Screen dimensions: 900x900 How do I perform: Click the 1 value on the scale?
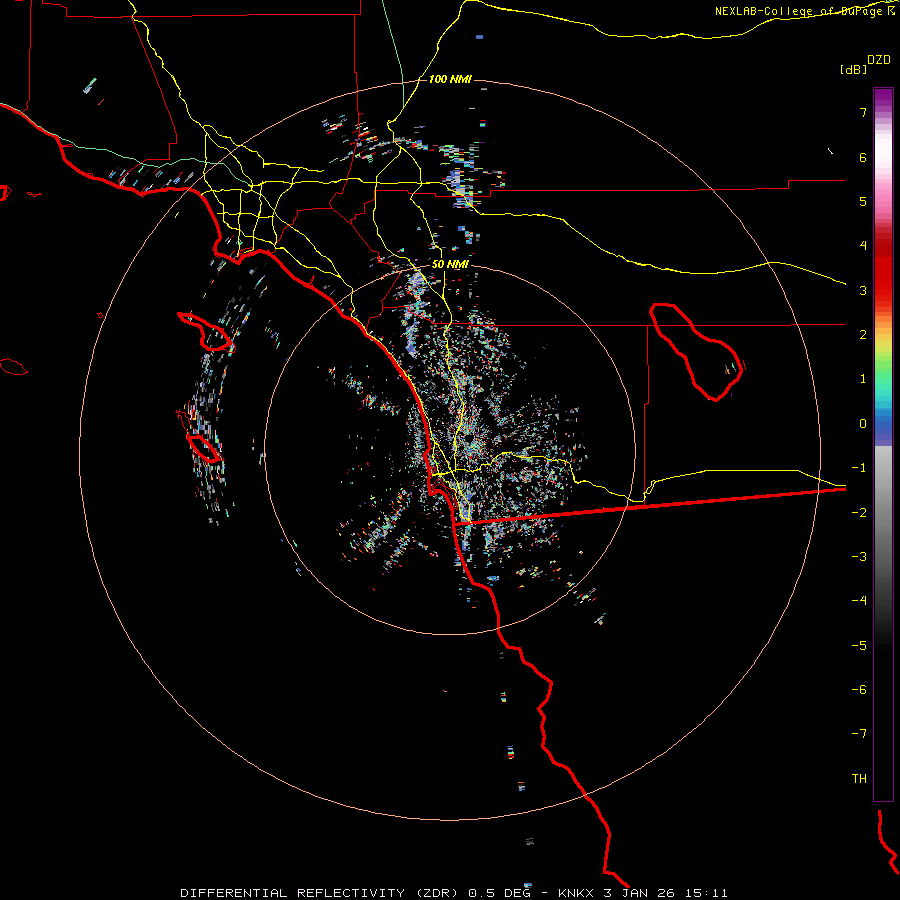click(x=863, y=379)
